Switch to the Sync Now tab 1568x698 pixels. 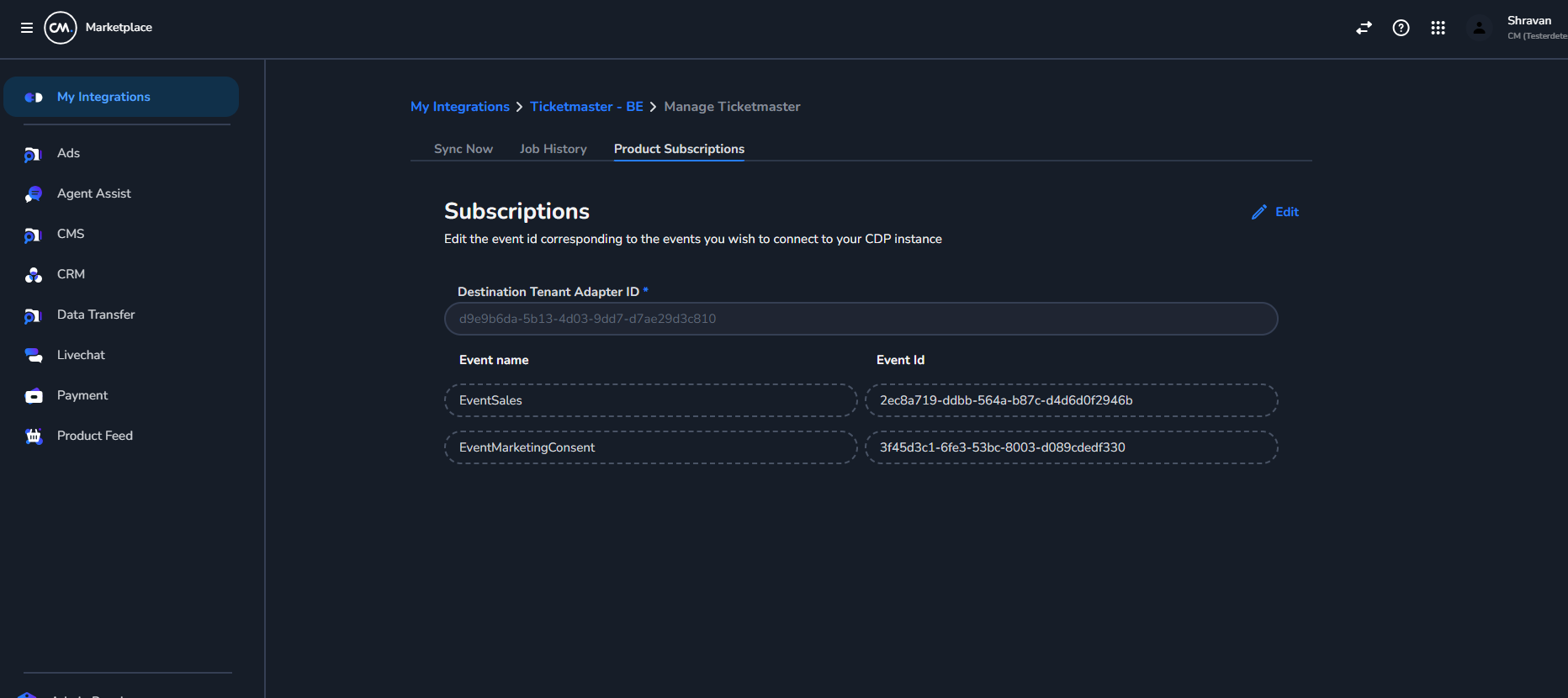click(464, 149)
